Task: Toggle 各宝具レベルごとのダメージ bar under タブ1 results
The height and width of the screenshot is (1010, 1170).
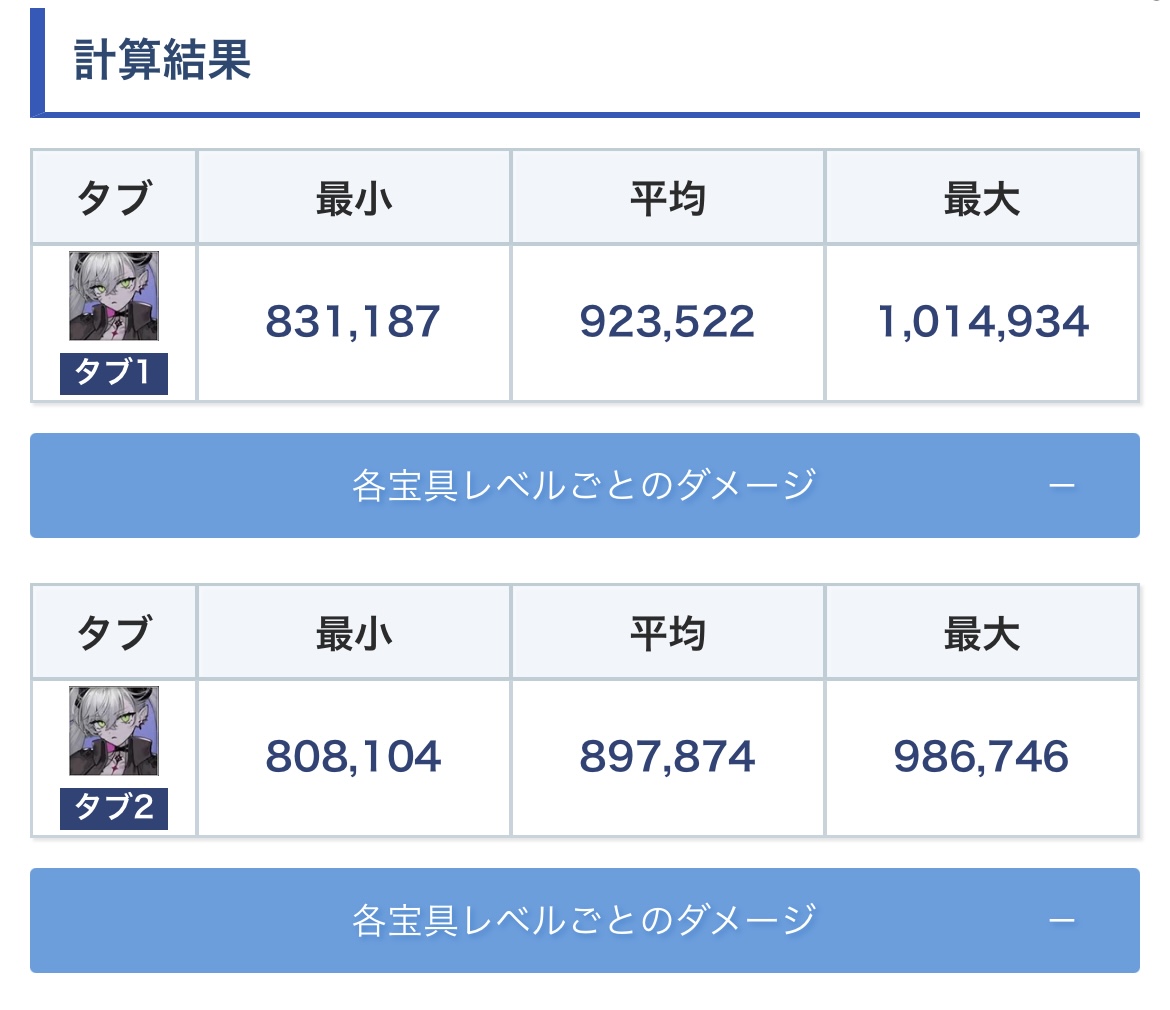Action: [x=584, y=486]
